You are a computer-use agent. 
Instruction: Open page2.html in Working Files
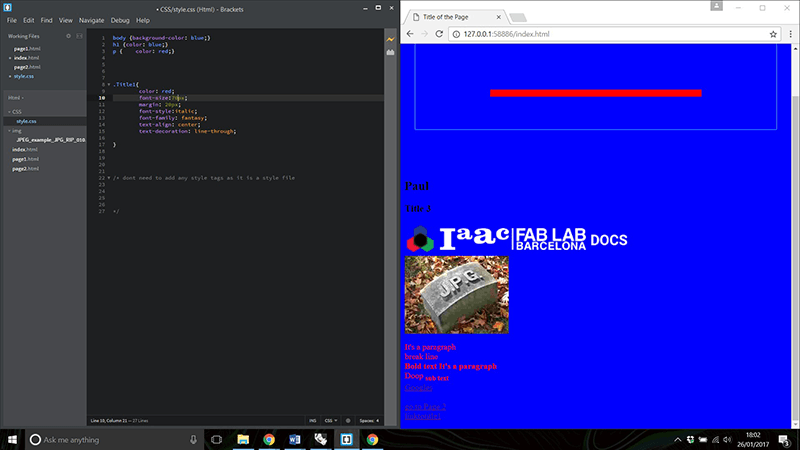pos(27,67)
